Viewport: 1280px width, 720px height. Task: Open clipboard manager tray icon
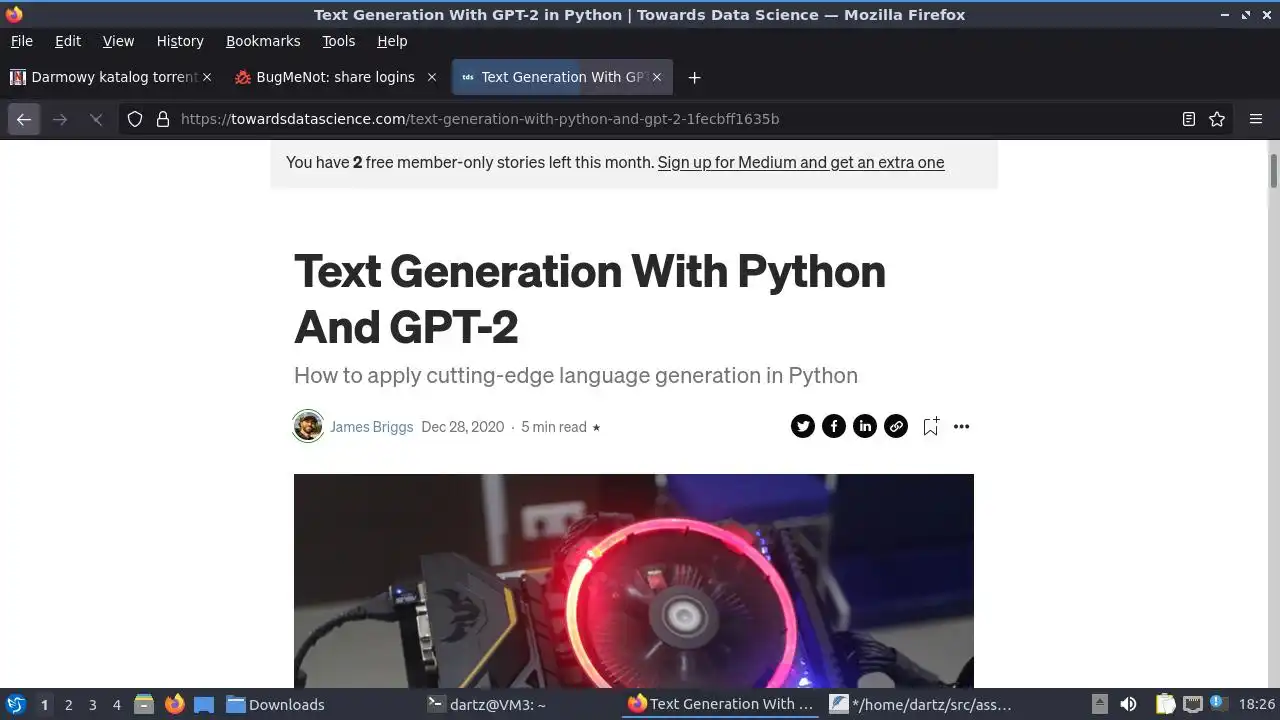point(1165,704)
